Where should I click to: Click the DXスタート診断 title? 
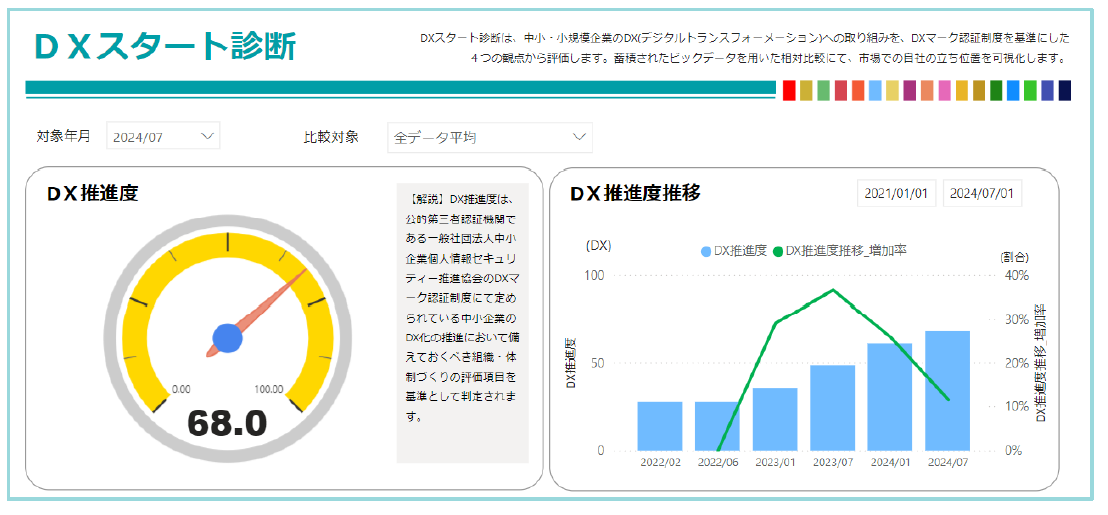(x=164, y=46)
